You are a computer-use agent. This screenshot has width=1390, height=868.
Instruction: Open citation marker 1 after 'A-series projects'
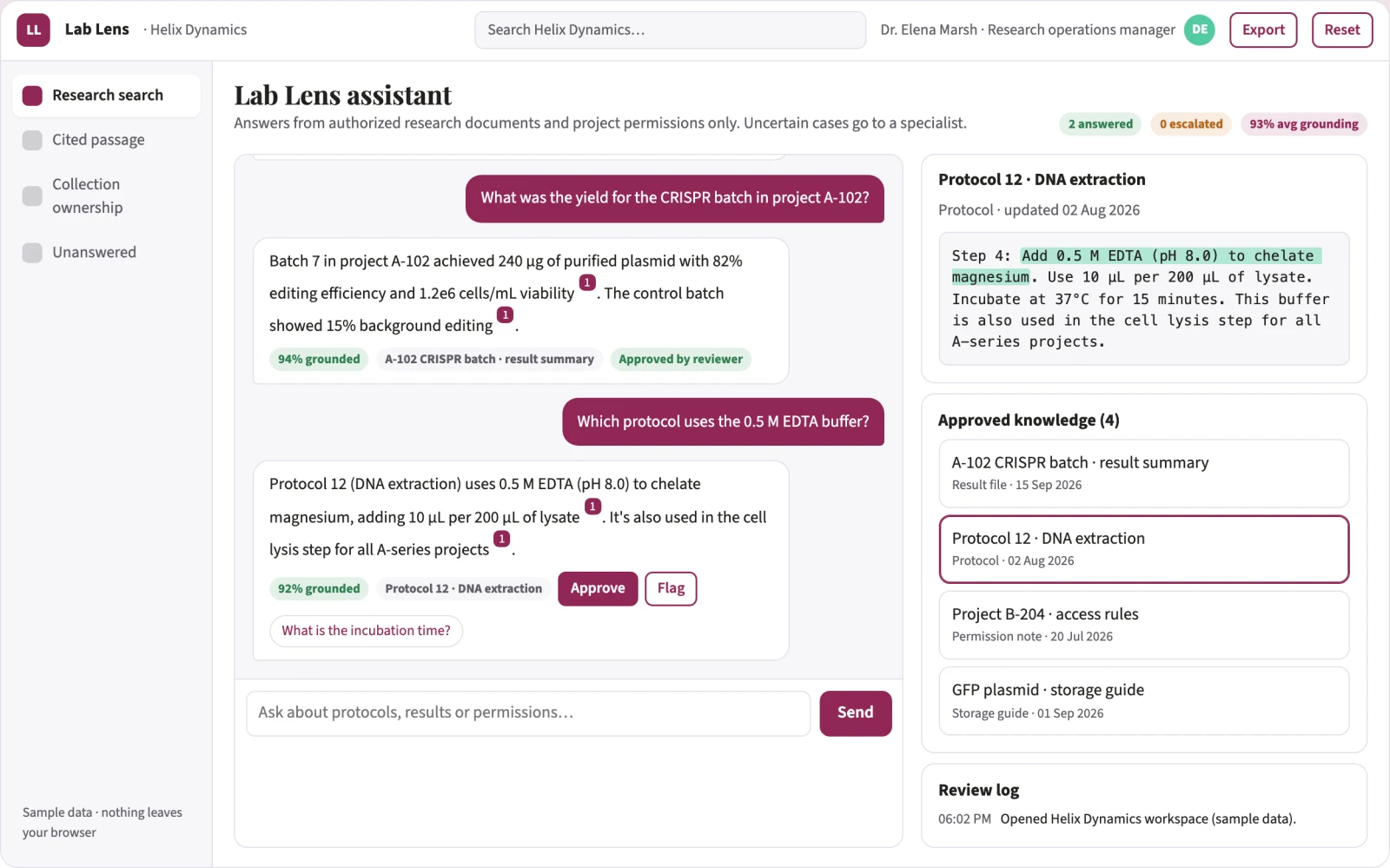(x=501, y=539)
